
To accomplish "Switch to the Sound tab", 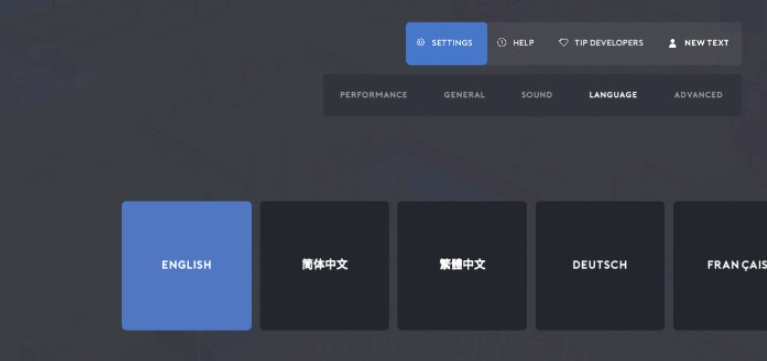I will click(x=537, y=95).
